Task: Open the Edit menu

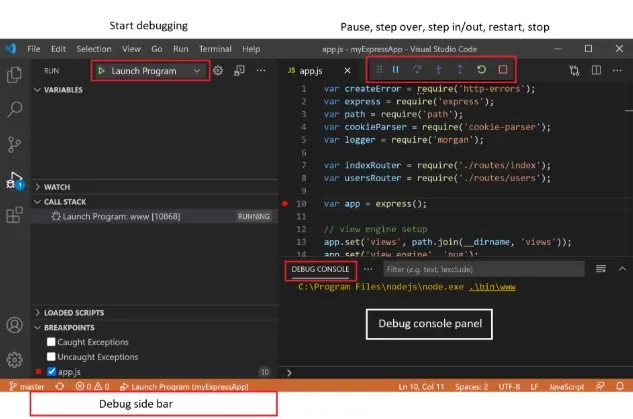Action: (x=58, y=49)
